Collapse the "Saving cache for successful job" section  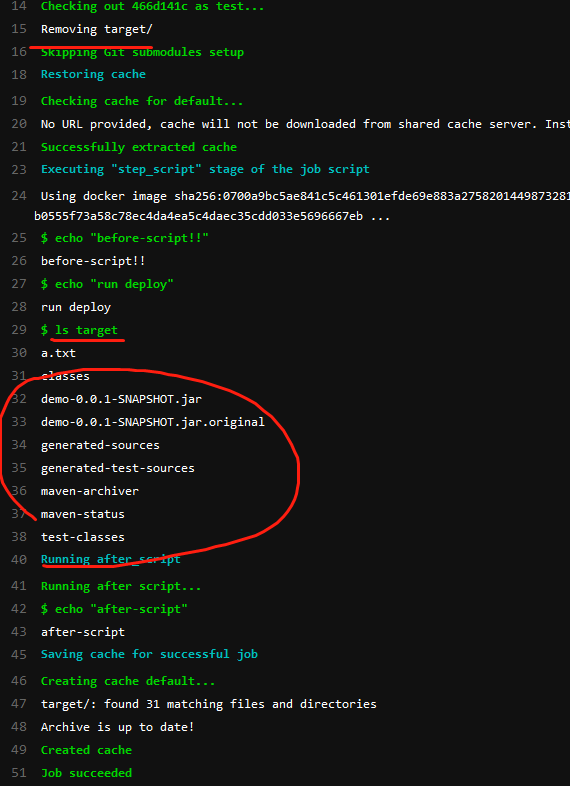click(149, 655)
